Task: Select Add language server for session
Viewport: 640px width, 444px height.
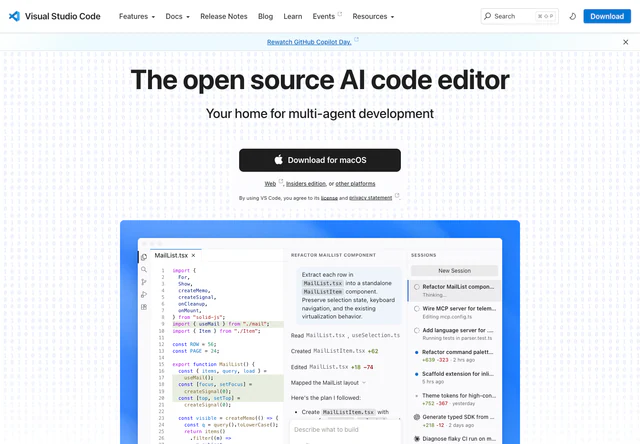Action: coord(454,334)
